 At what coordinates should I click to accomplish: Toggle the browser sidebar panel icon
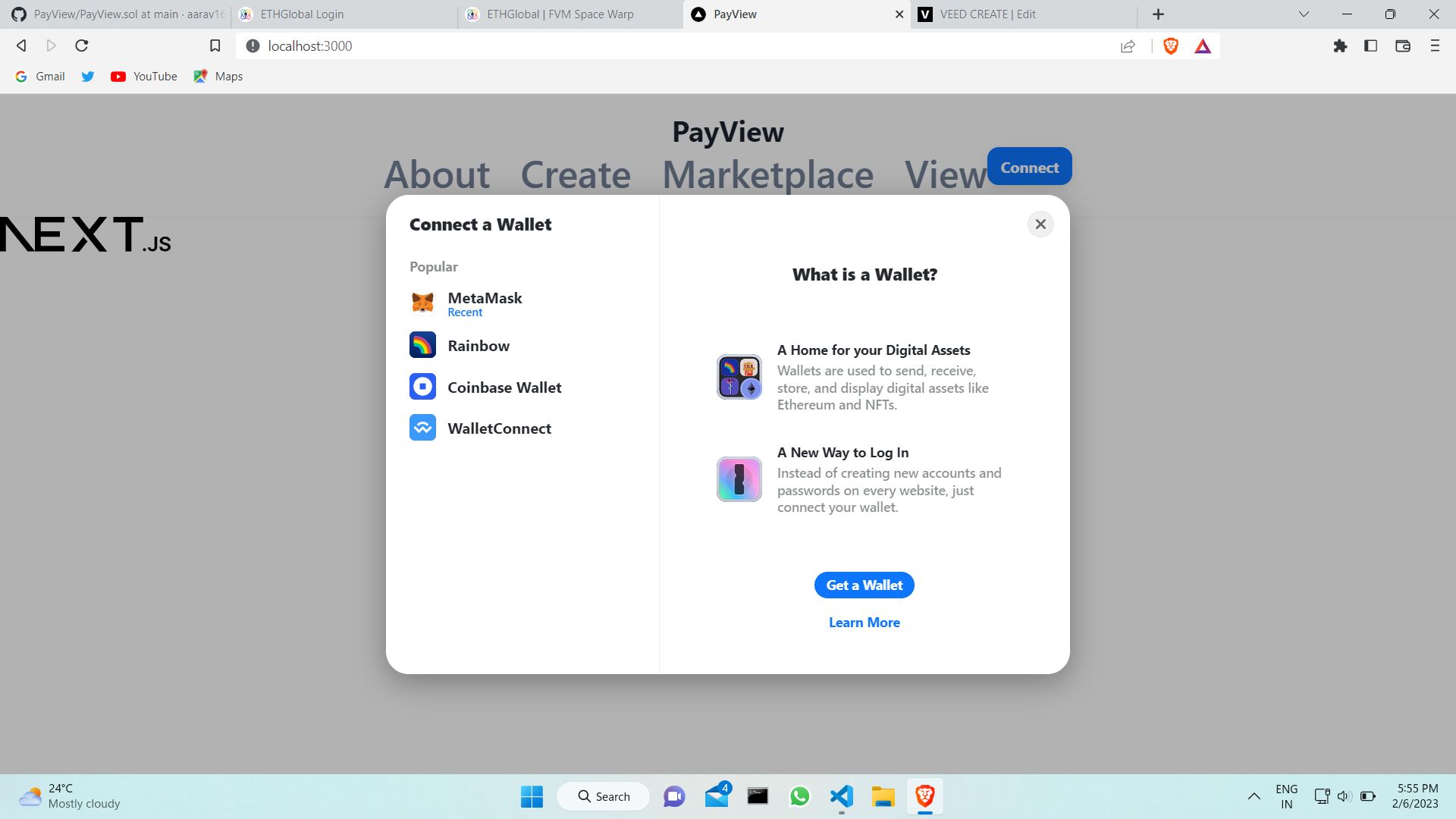(1370, 46)
